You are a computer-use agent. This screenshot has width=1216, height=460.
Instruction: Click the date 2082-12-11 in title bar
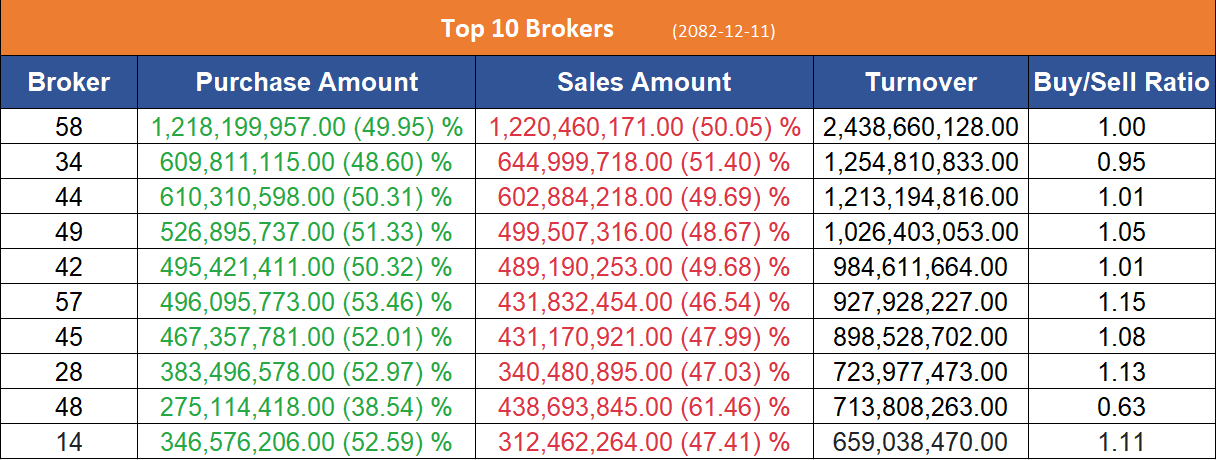(x=724, y=31)
